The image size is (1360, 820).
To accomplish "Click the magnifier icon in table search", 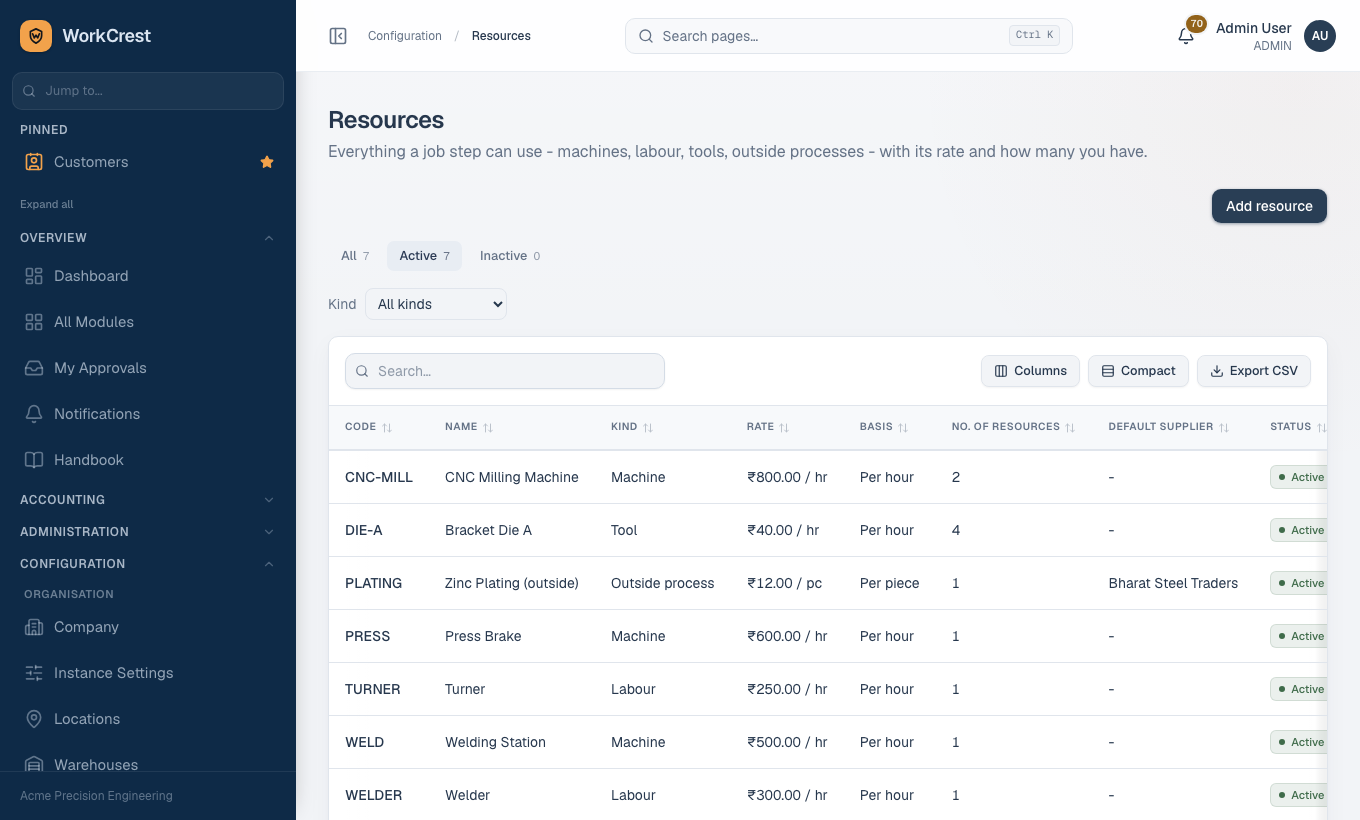I will pyautogui.click(x=363, y=371).
